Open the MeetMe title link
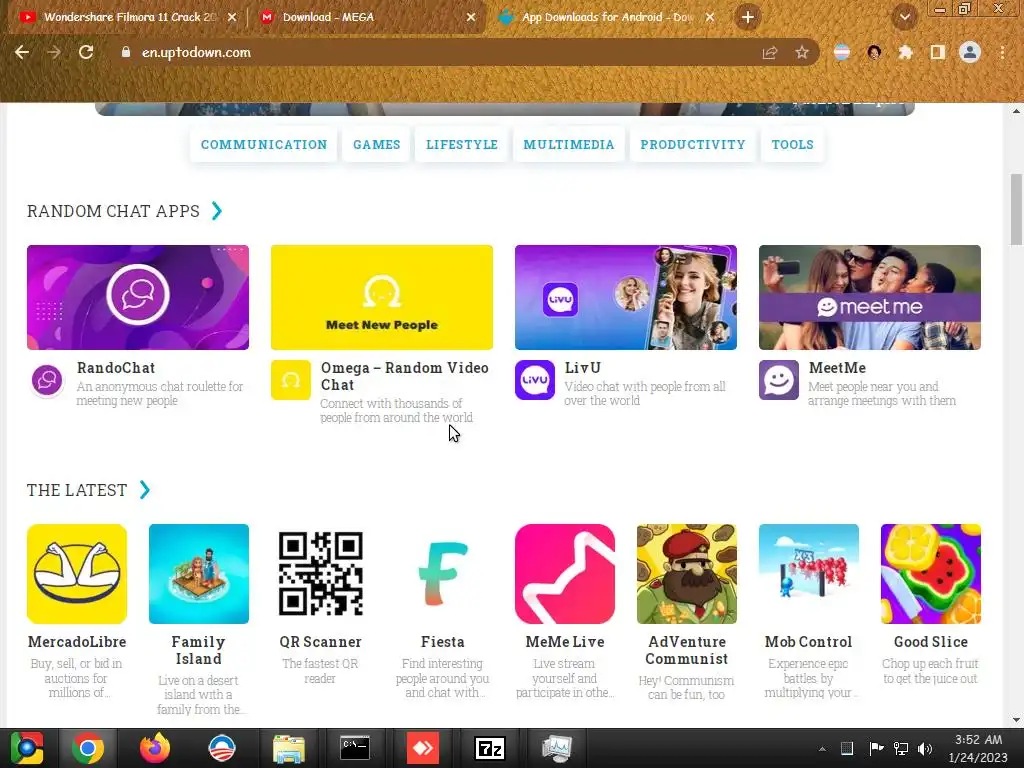 click(x=837, y=368)
